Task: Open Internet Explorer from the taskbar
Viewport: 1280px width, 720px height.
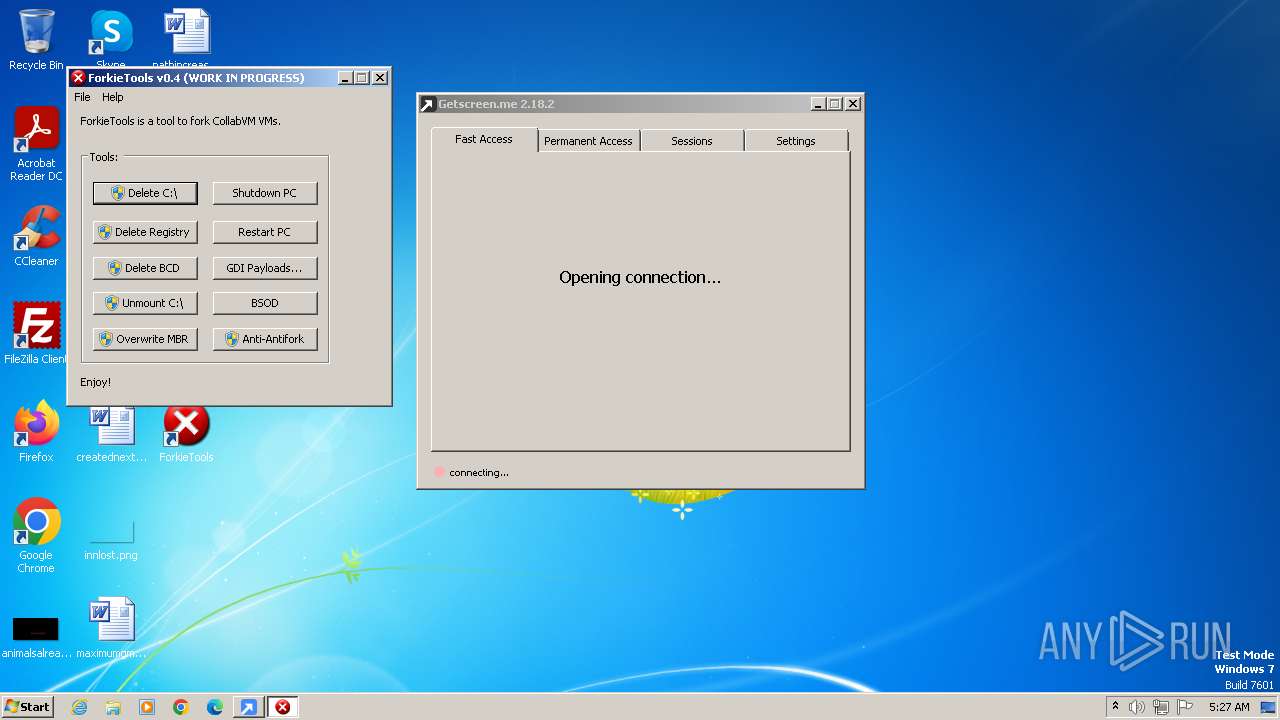Action: click(79, 707)
